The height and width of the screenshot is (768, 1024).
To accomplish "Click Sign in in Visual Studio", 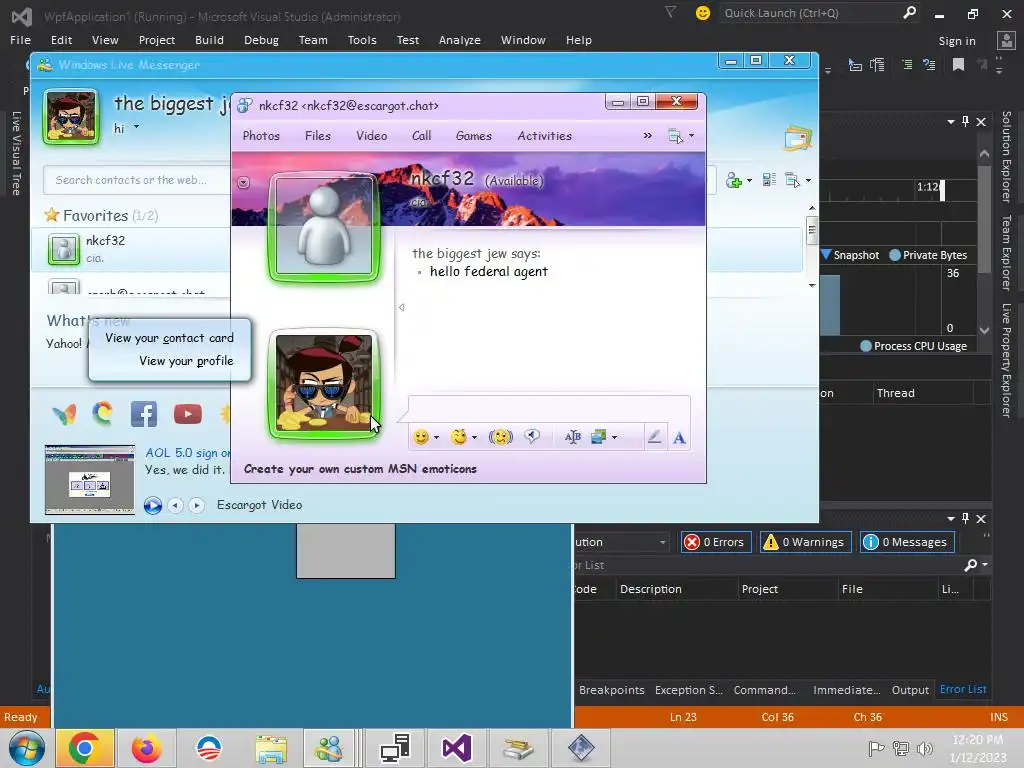I will pos(957,40).
